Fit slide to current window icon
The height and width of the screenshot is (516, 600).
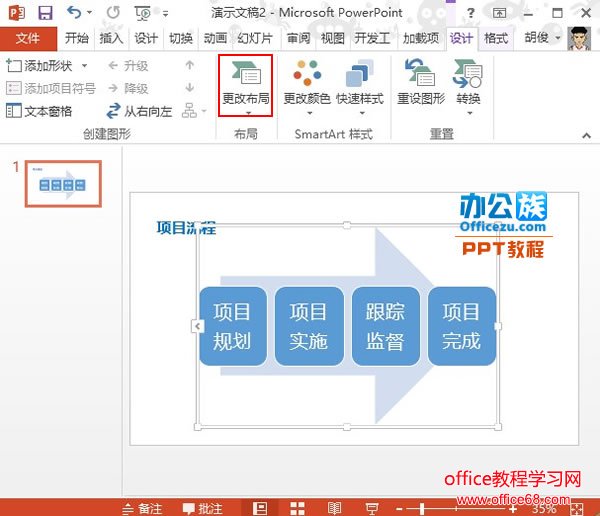click(576, 509)
